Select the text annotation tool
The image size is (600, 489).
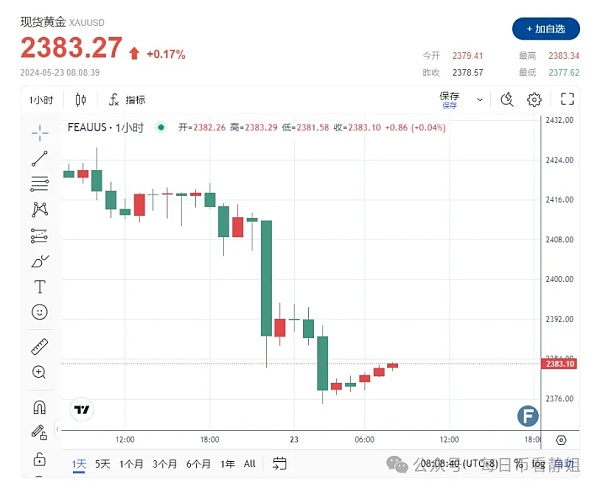[40, 287]
